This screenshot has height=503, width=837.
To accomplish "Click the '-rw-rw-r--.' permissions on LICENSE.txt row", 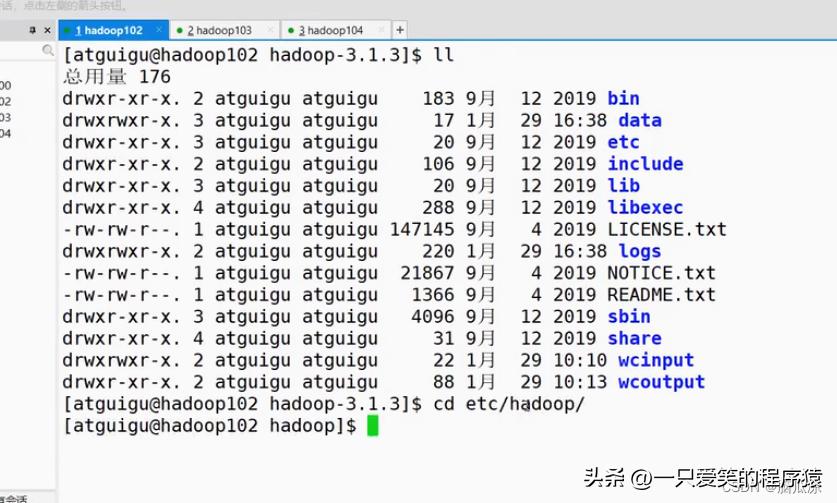I will (122, 230).
